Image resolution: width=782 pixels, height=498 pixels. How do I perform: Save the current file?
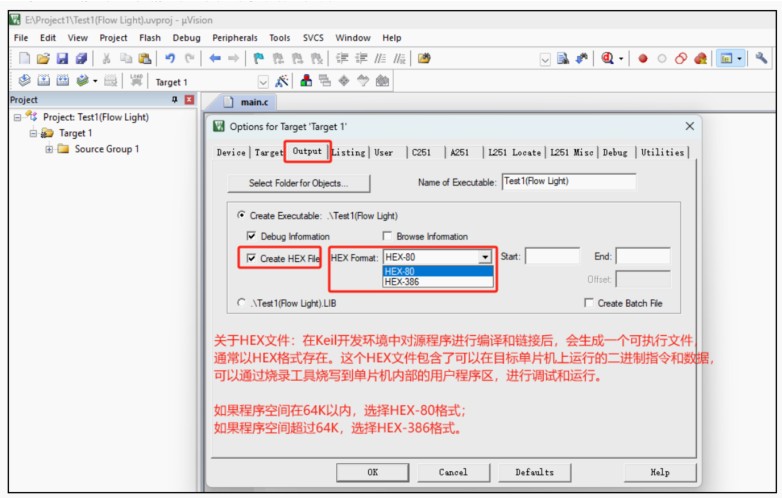pos(62,58)
